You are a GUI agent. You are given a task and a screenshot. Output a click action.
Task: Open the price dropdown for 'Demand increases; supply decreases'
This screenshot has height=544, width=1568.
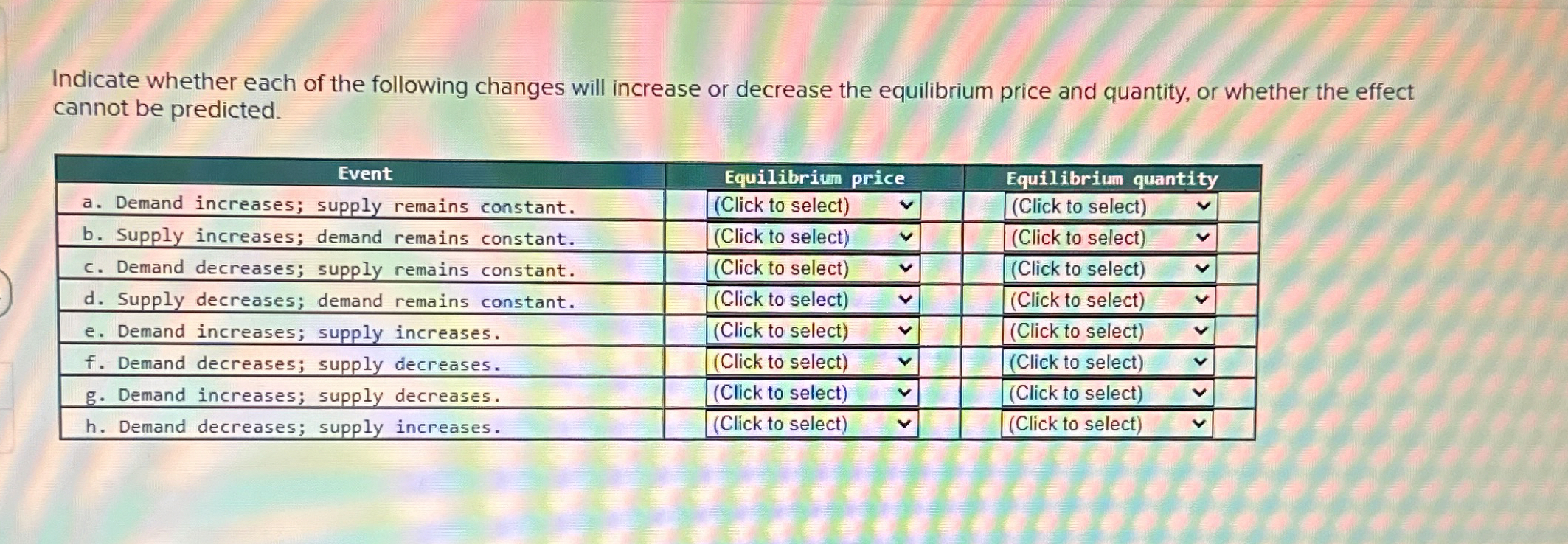[x=811, y=393]
